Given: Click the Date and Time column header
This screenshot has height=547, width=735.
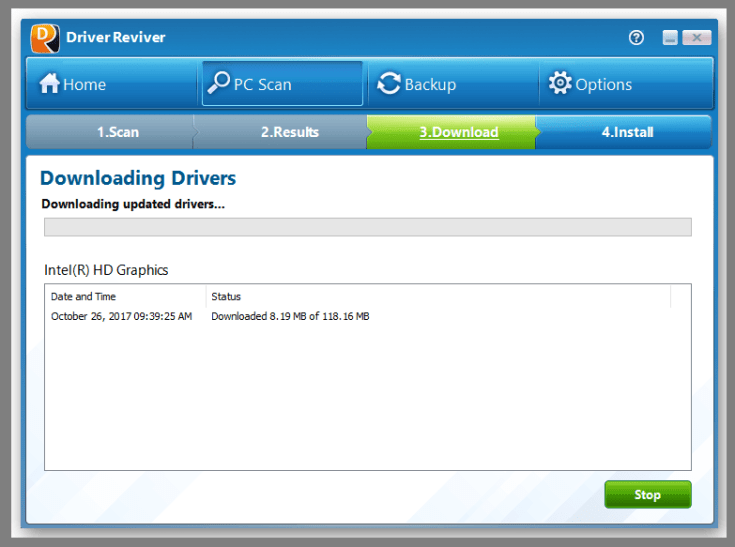Looking at the screenshot, I should click(125, 296).
